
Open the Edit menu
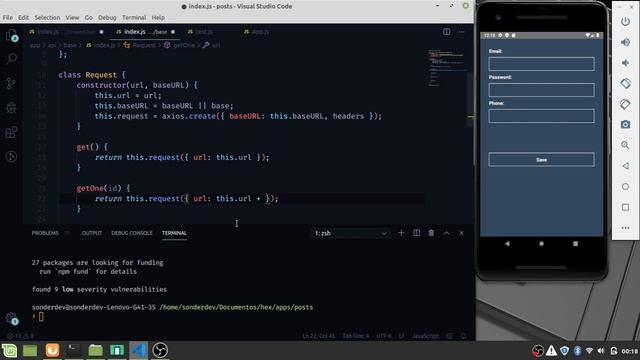23,18
